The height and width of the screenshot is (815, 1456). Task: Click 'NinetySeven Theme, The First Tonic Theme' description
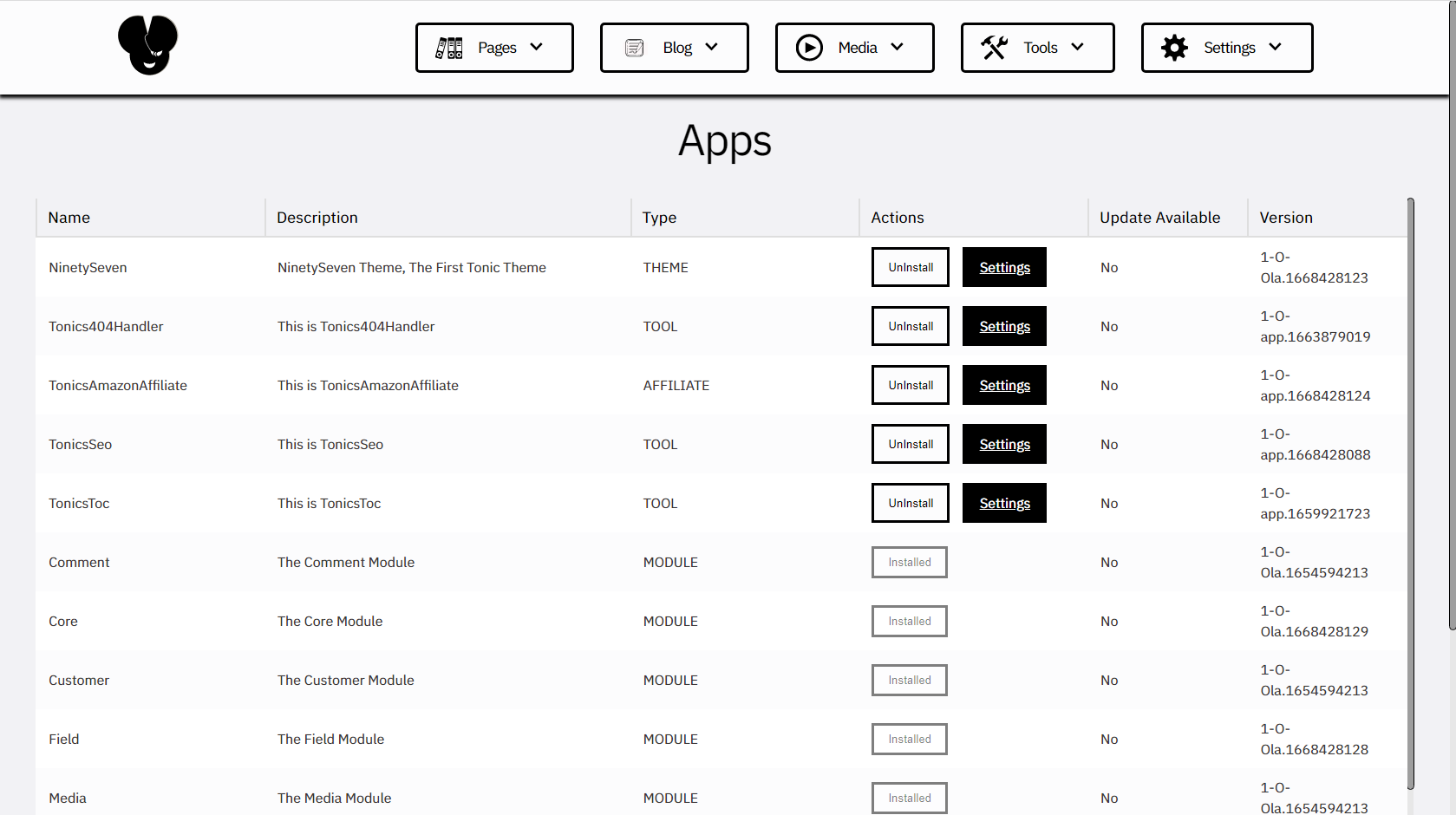[x=412, y=267]
